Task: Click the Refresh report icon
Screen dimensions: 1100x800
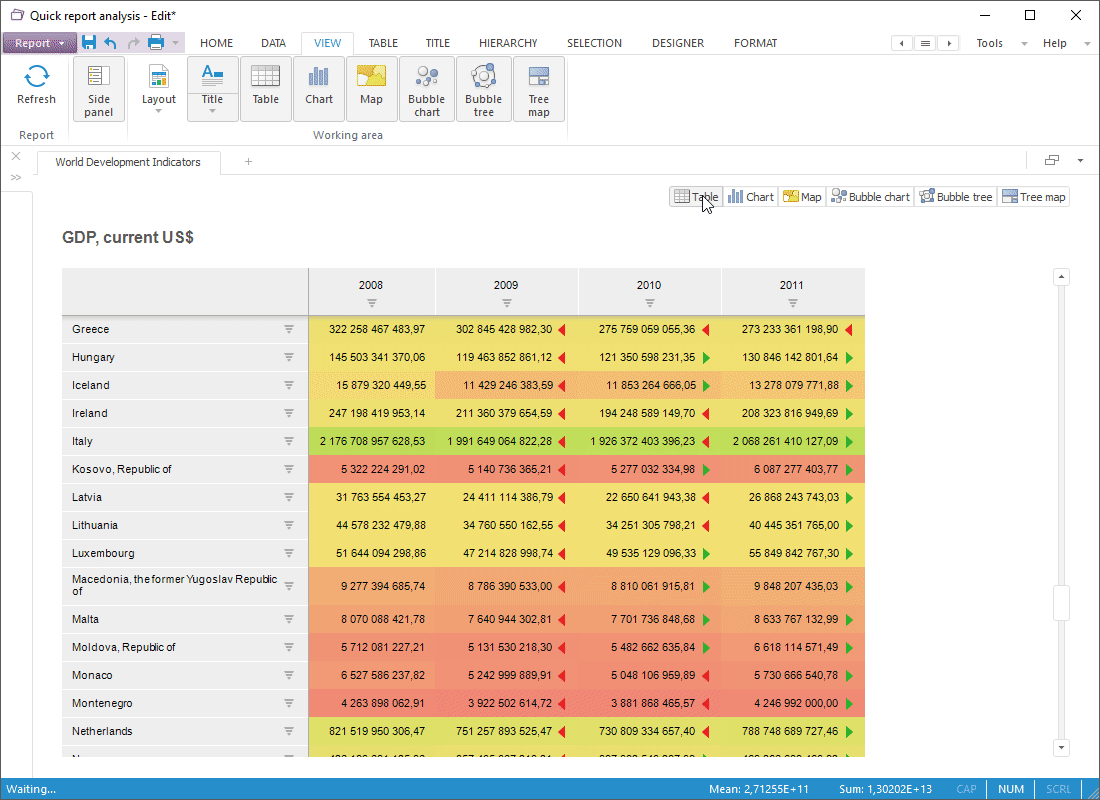Action: tap(37, 78)
